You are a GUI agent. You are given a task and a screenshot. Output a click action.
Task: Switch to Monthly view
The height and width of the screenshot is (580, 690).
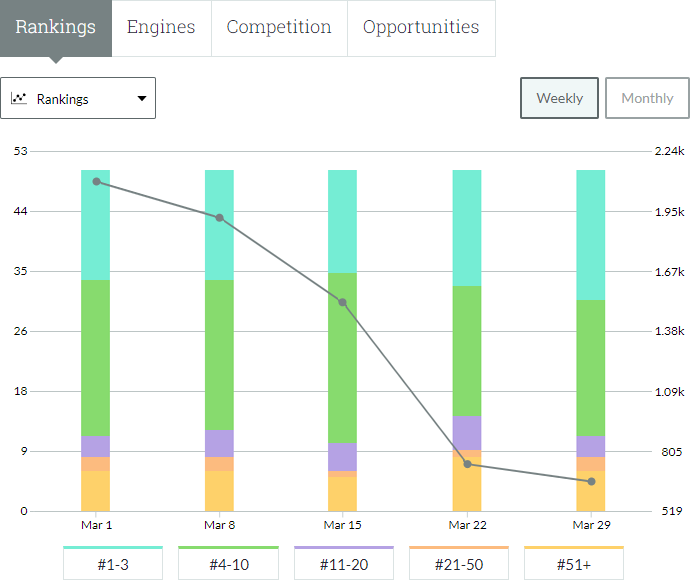pos(647,98)
